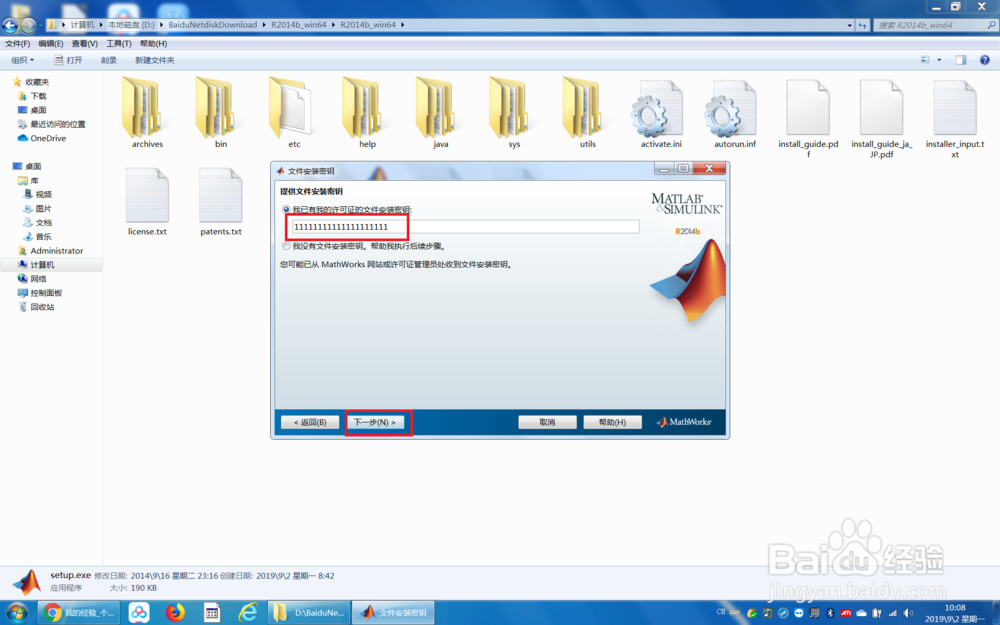Open the 帮助(H) menu in Explorer

(153, 43)
